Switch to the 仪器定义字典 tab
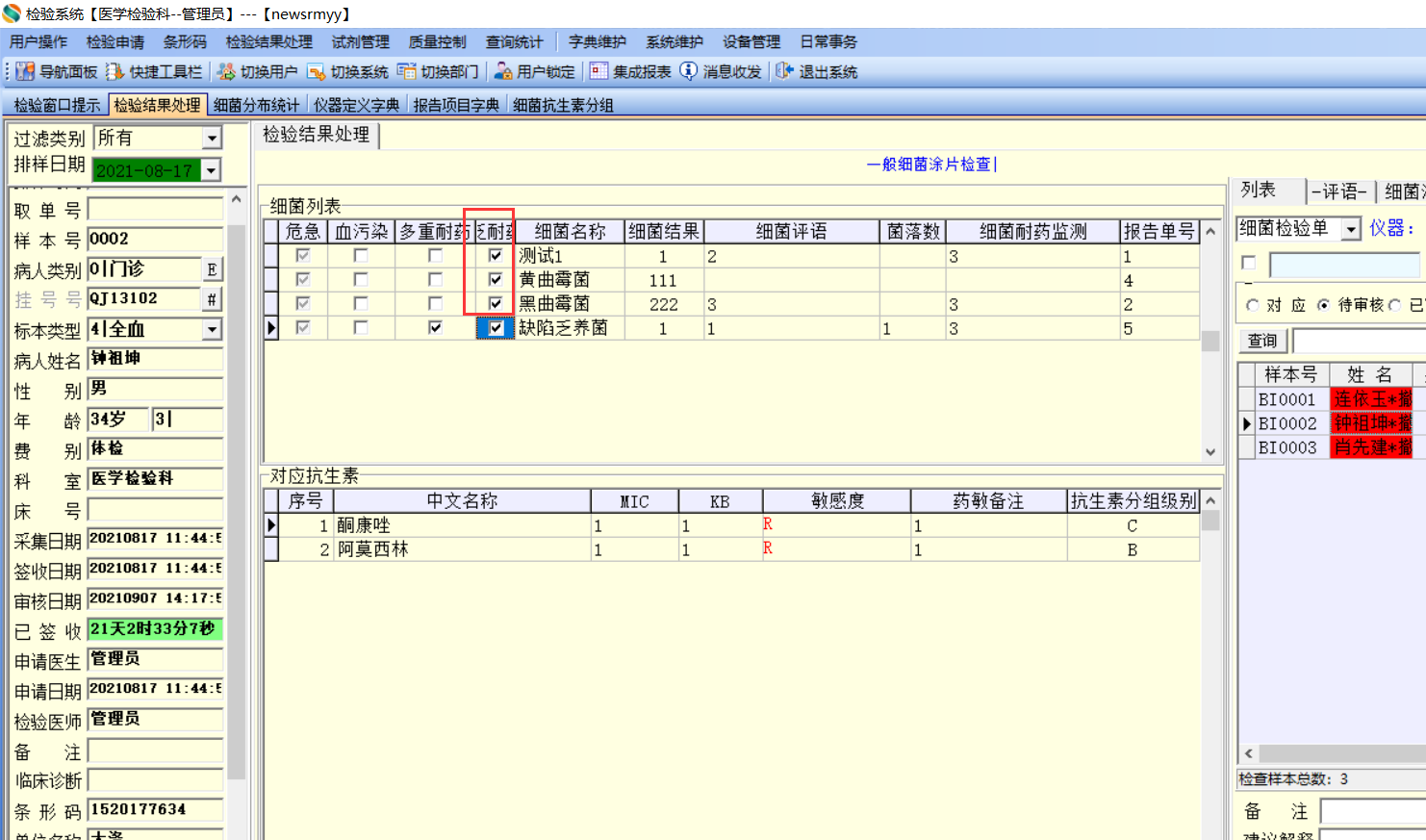Screen dimensions: 1426x840 [357, 105]
